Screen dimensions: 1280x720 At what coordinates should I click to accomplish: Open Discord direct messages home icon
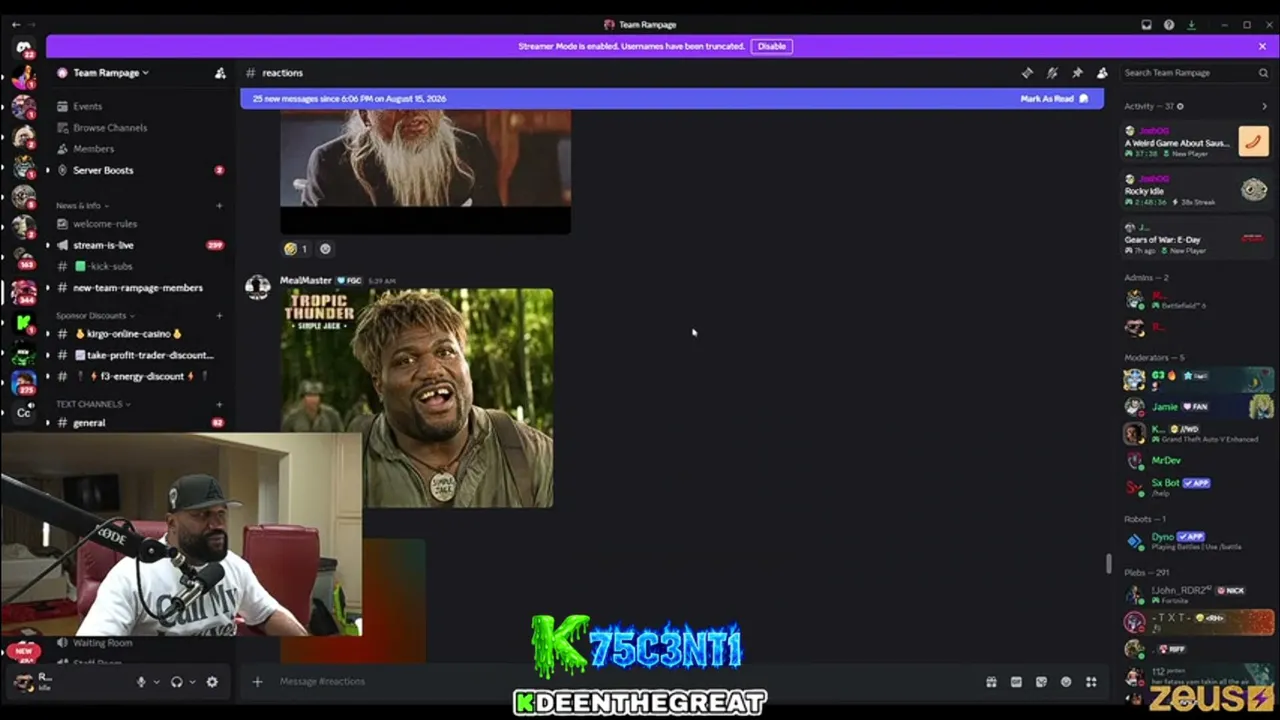point(24,48)
